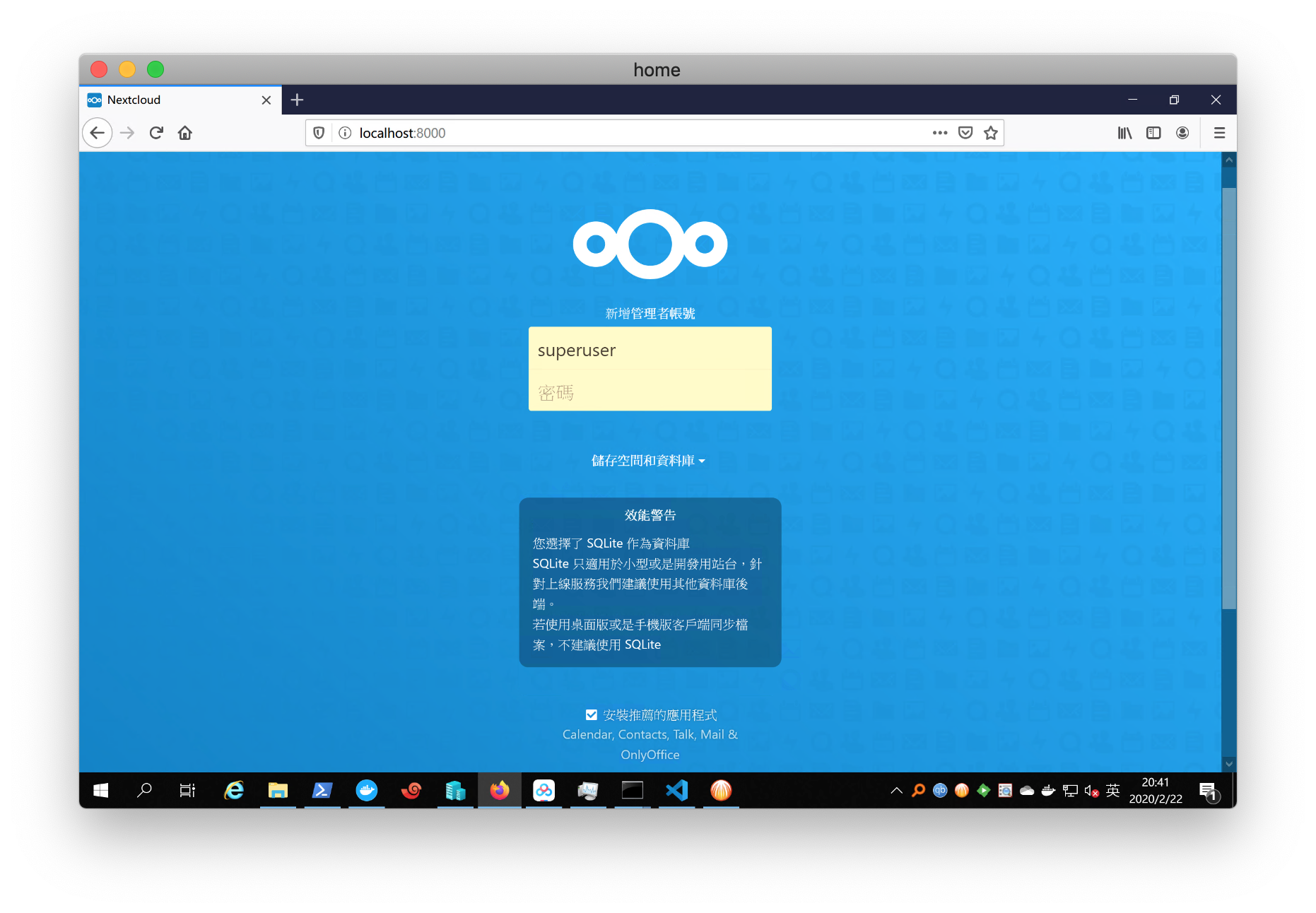Open the Firefox account icon
This screenshot has height=913, width=1316.
coord(1182,133)
